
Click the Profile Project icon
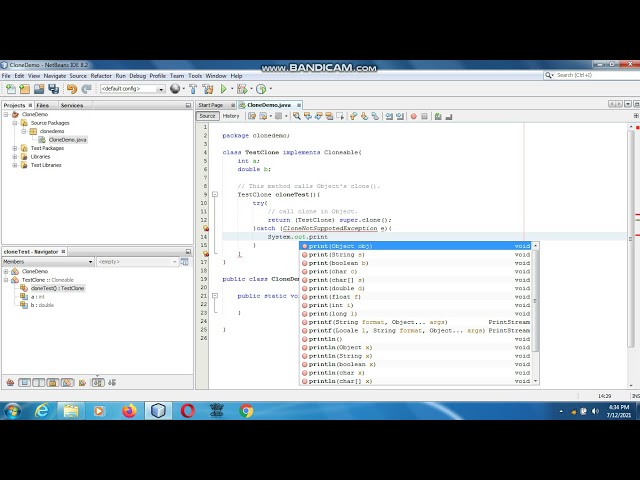(x=261, y=89)
